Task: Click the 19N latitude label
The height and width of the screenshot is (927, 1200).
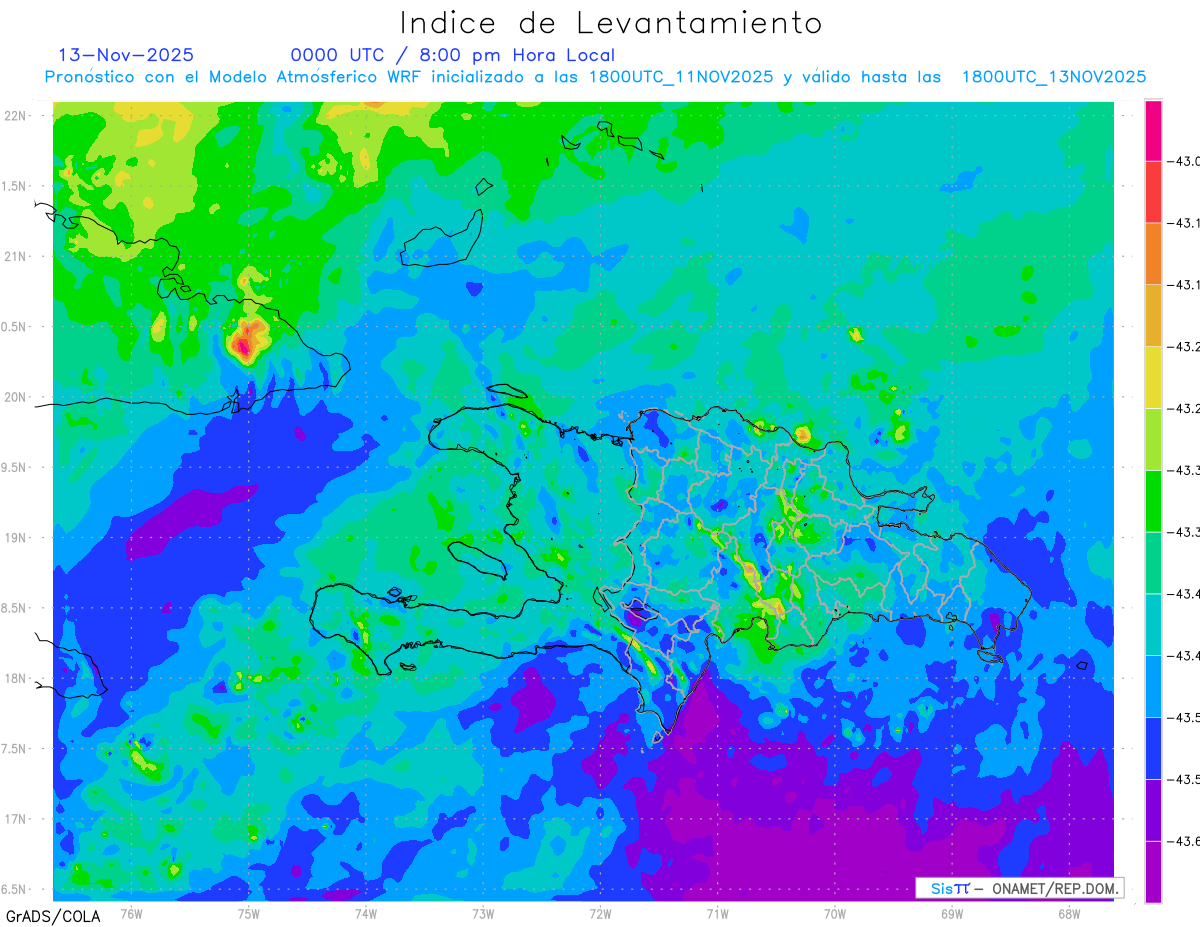Action: click(x=17, y=538)
